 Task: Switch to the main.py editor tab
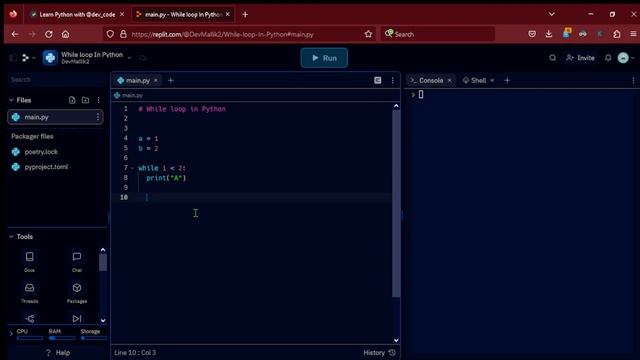click(138, 80)
